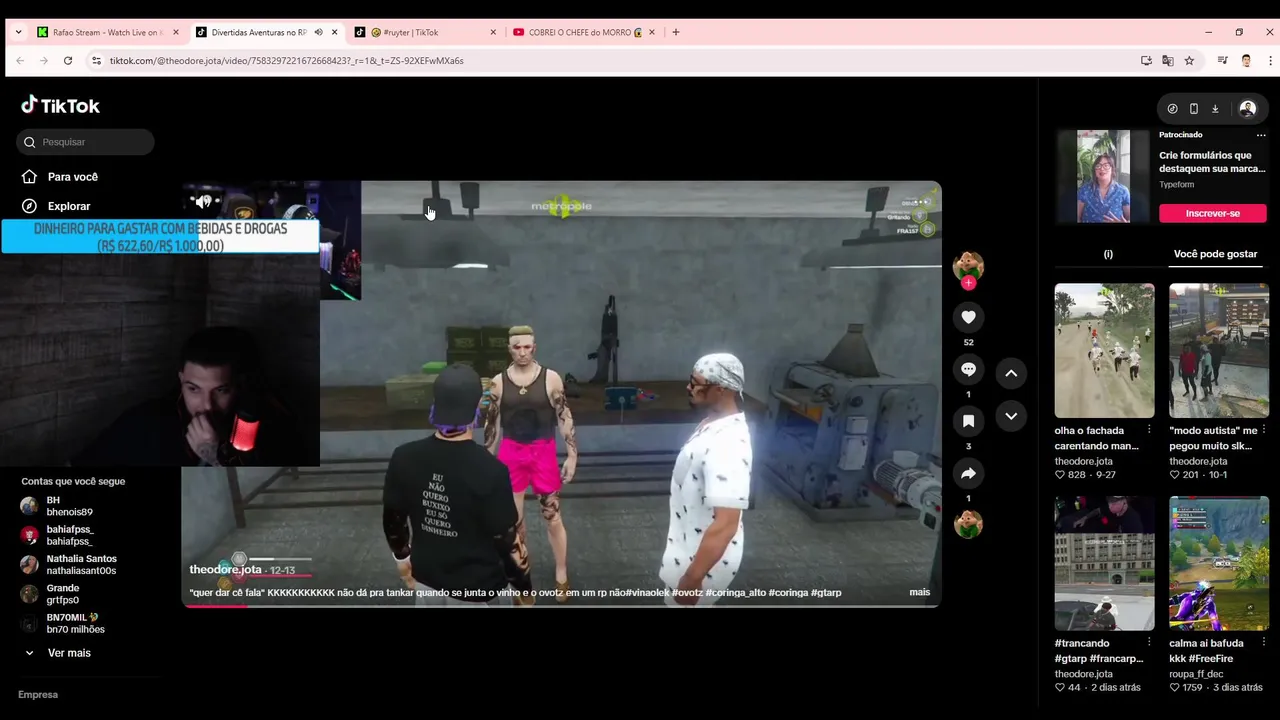The height and width of the screenshot is (720, 1280).
Task: Click the Para você home icon
Action: pos(29,177)
